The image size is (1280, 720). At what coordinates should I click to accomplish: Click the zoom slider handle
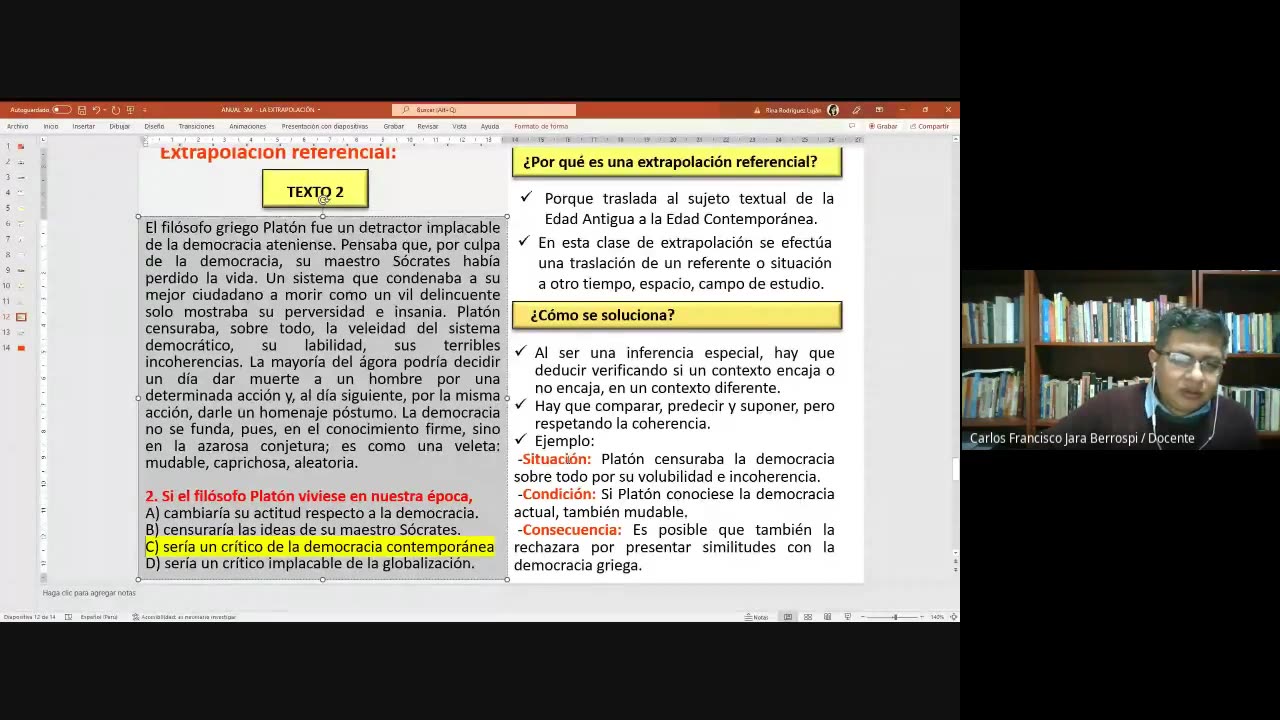[x=895, y=617]
